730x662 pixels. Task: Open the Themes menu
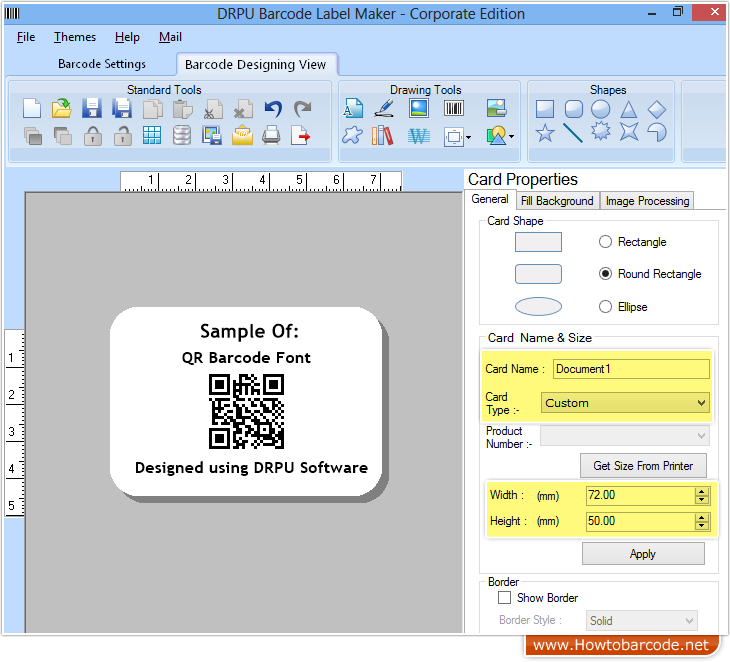[x=74, y=37]
